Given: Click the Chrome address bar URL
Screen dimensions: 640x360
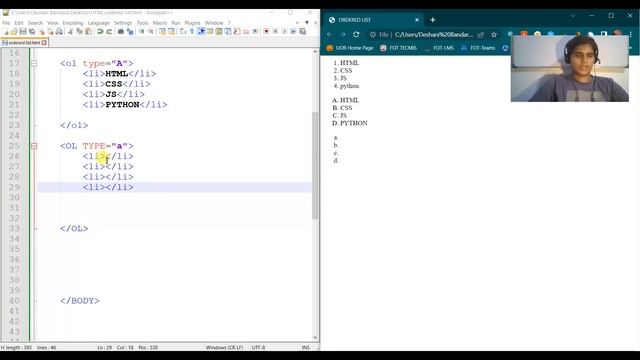Looking at the screenshot, I should (434, 35).
